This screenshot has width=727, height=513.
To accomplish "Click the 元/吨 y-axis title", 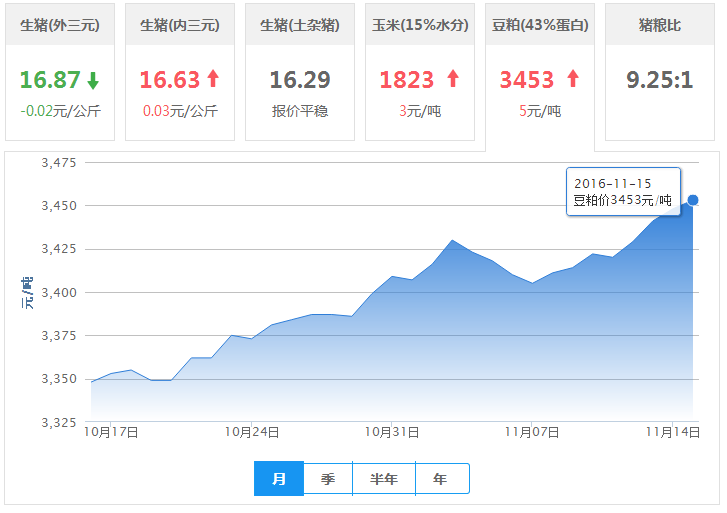I will pos(27,293).
